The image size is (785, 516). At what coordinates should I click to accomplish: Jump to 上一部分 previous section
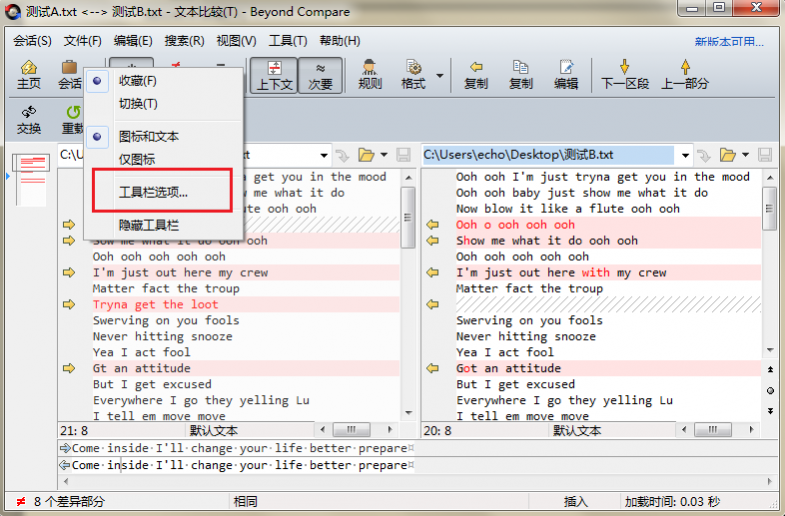coord(685,75)
